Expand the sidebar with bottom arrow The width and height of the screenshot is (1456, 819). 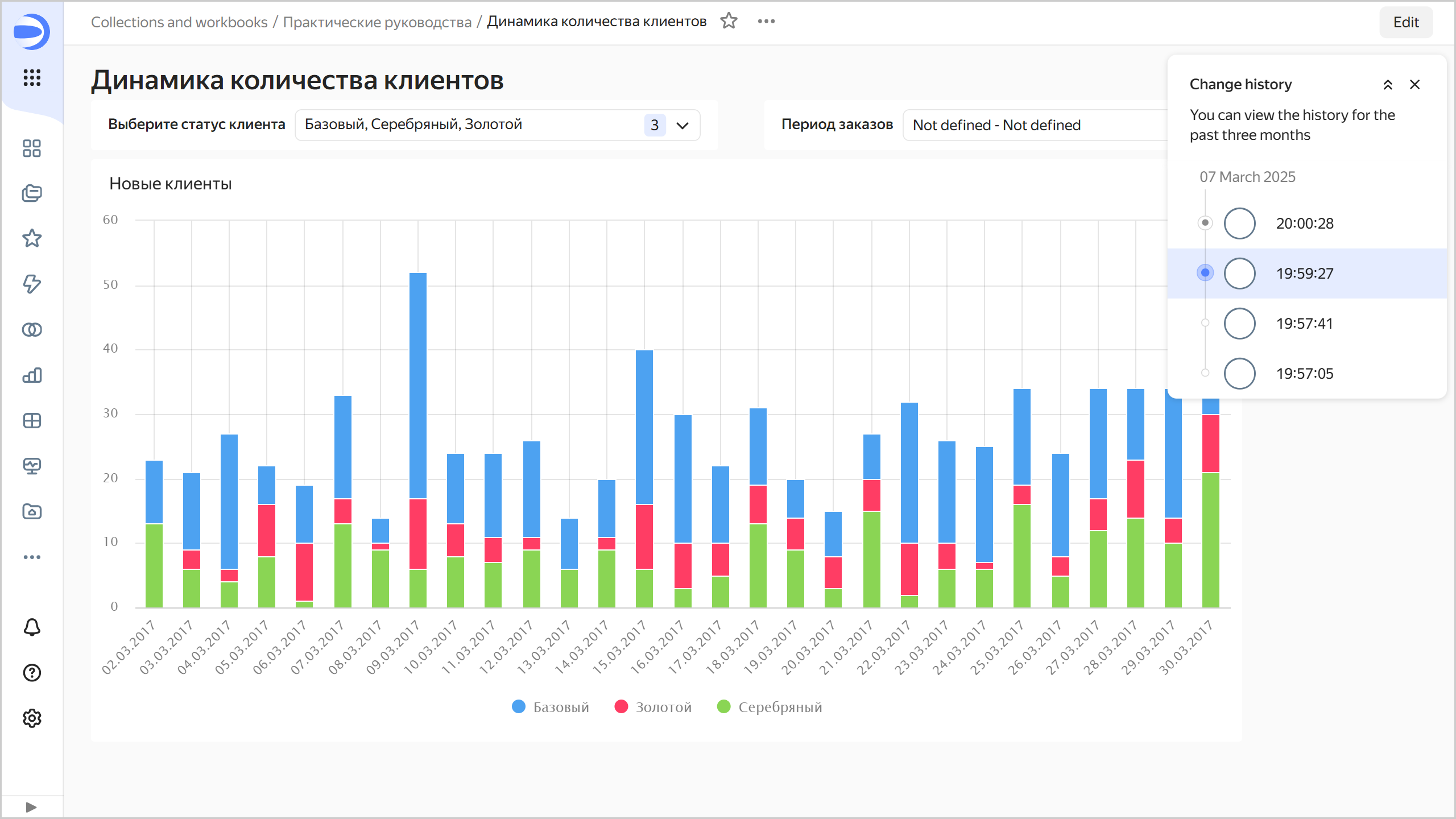tap(31, 807)
